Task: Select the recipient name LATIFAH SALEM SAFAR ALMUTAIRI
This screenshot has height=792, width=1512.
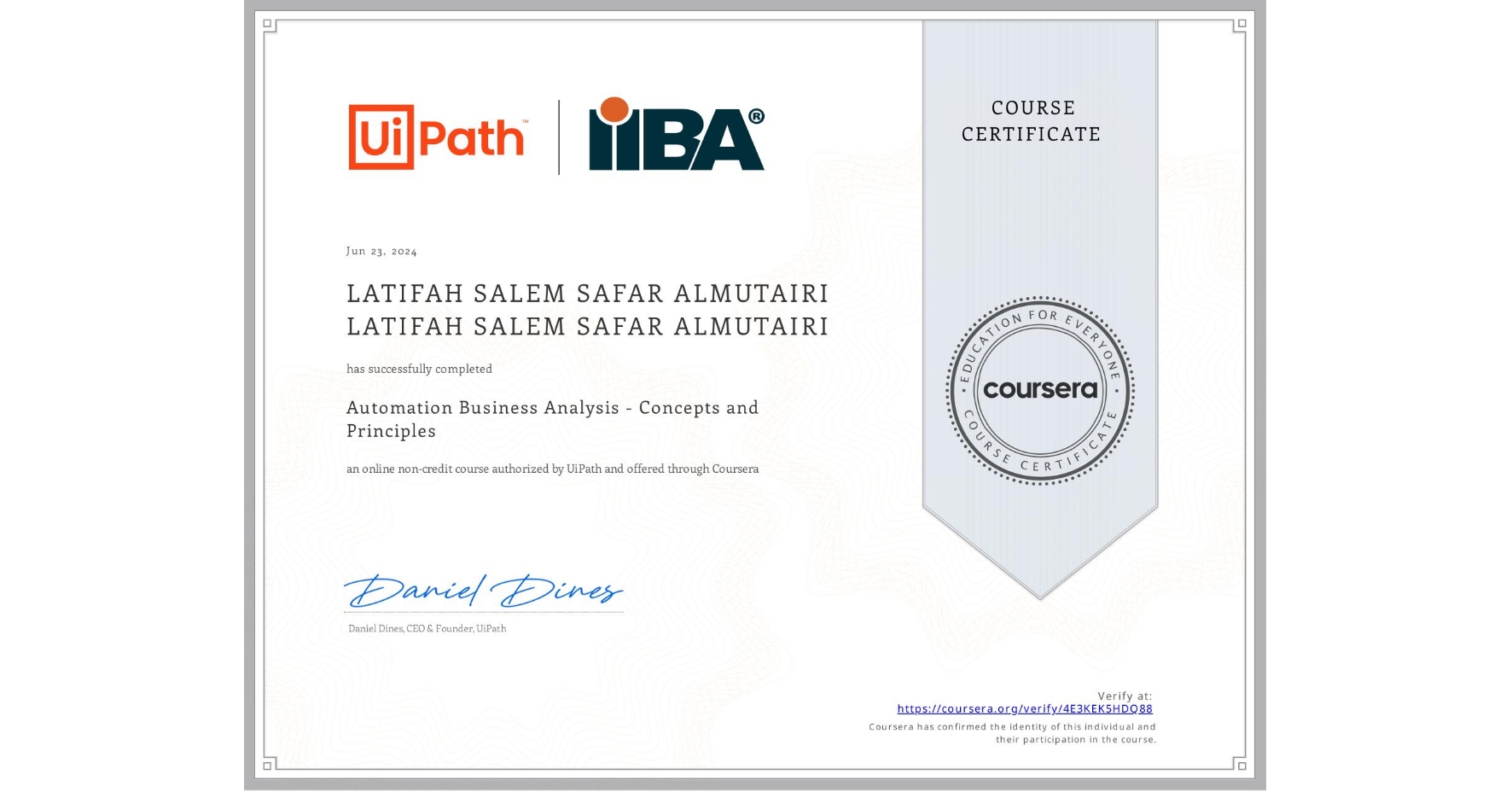Action: coord(587,293)
